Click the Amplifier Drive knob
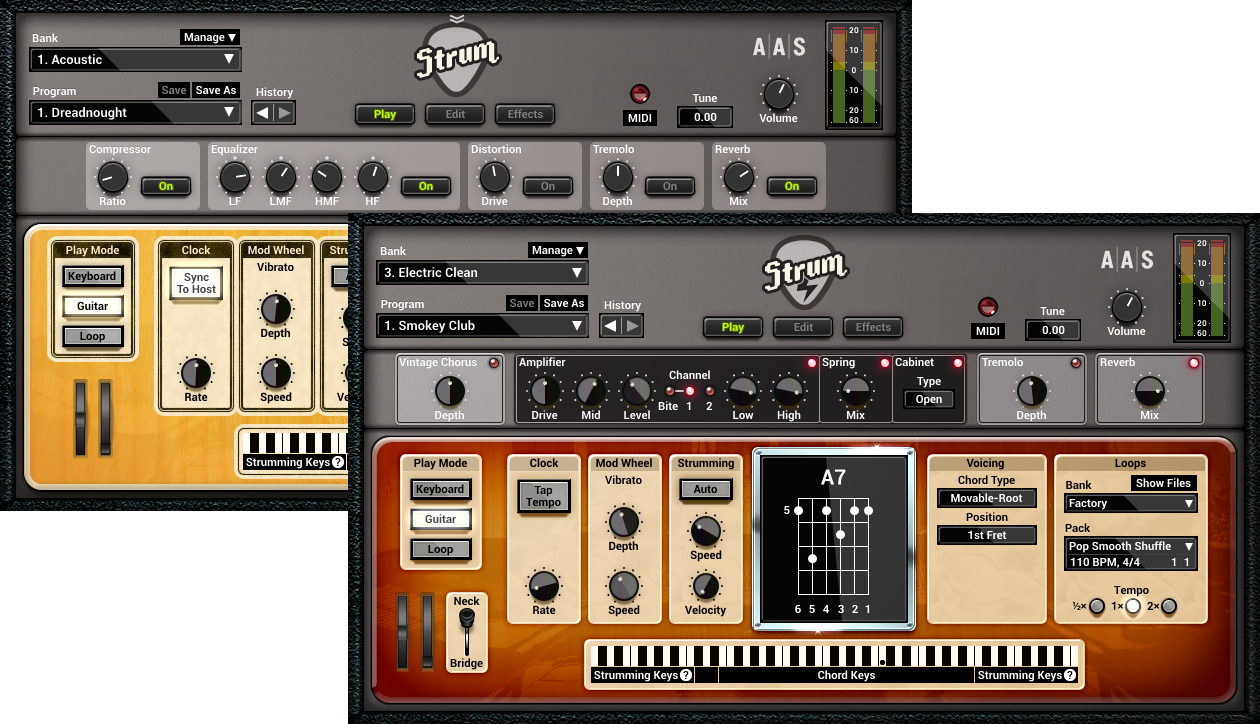Screen dimensions: 1260x724 545,392
